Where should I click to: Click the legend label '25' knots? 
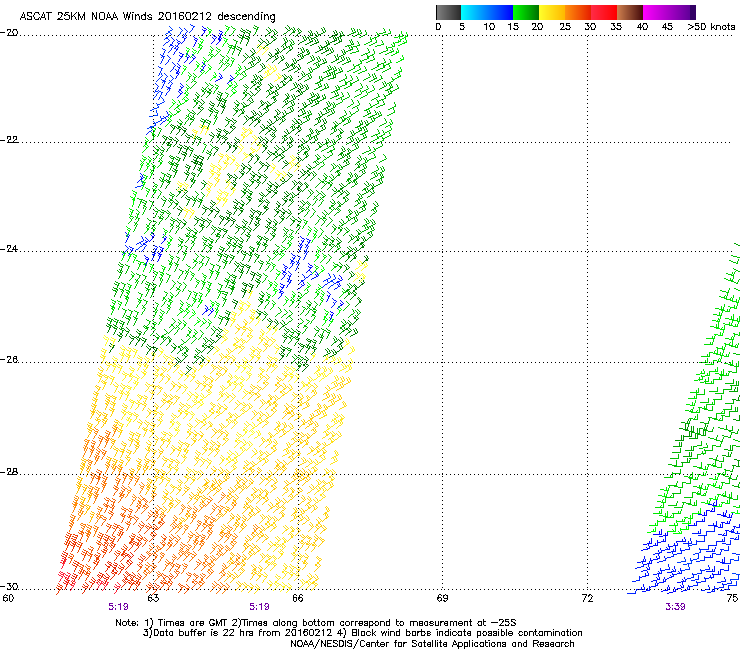click(x=564, y=27)
